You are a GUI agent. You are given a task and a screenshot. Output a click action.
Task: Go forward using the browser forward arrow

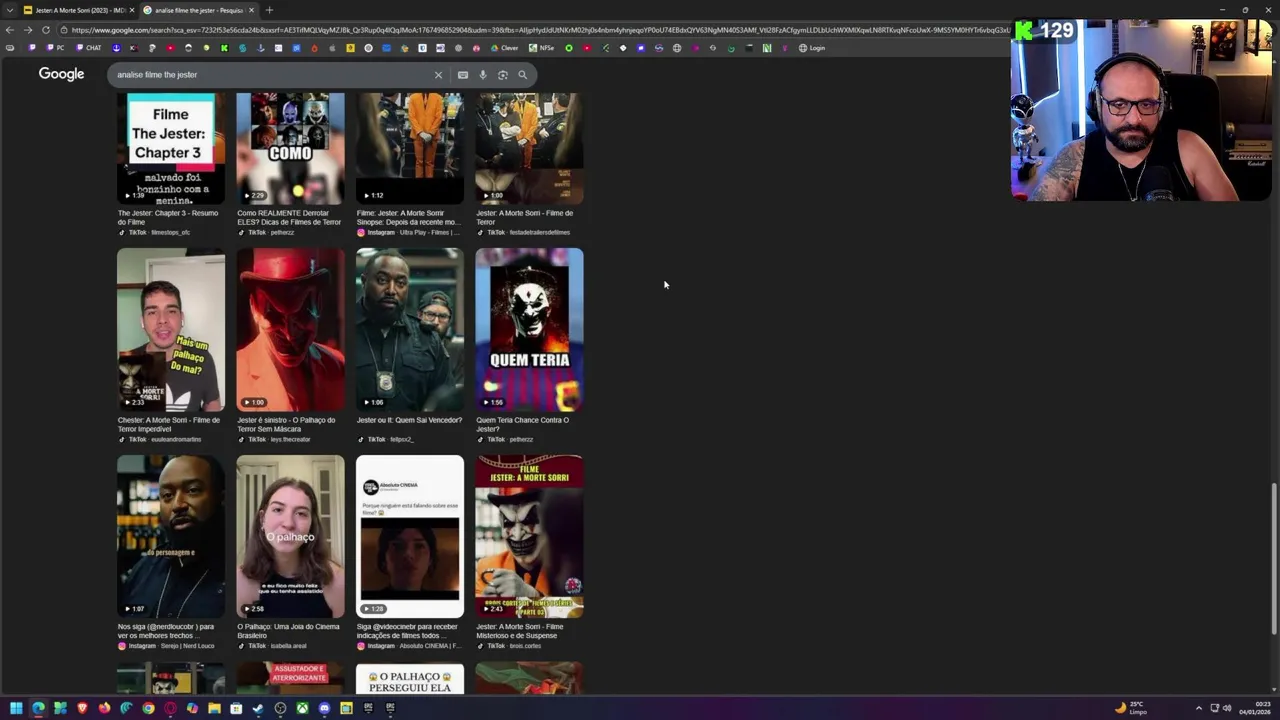coord(28,30)
